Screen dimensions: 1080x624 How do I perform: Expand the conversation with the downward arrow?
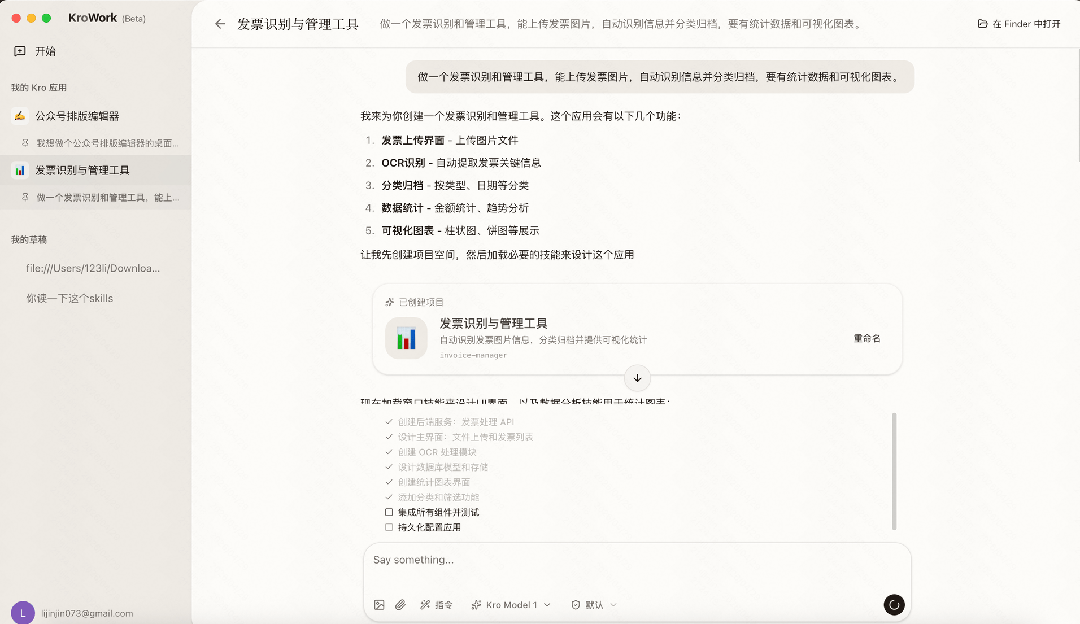(x=637, y=378)
